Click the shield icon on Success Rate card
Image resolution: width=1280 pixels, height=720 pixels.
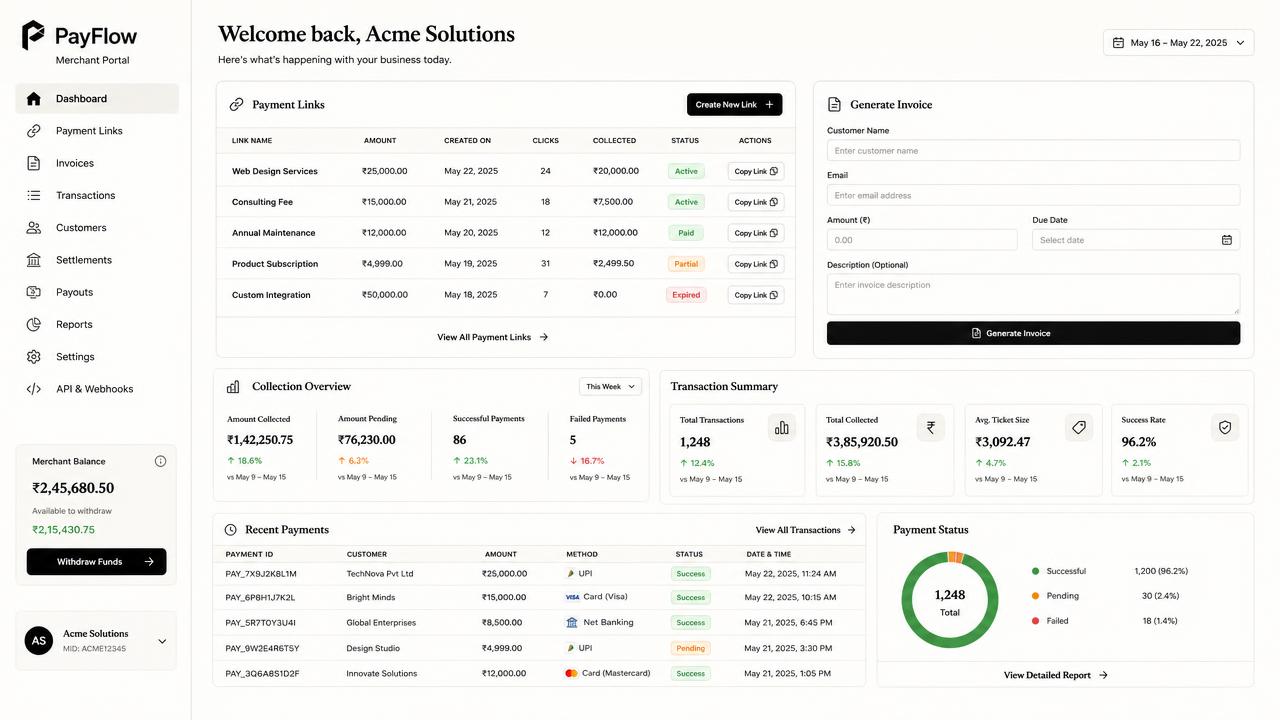[x=1225, y=427]
